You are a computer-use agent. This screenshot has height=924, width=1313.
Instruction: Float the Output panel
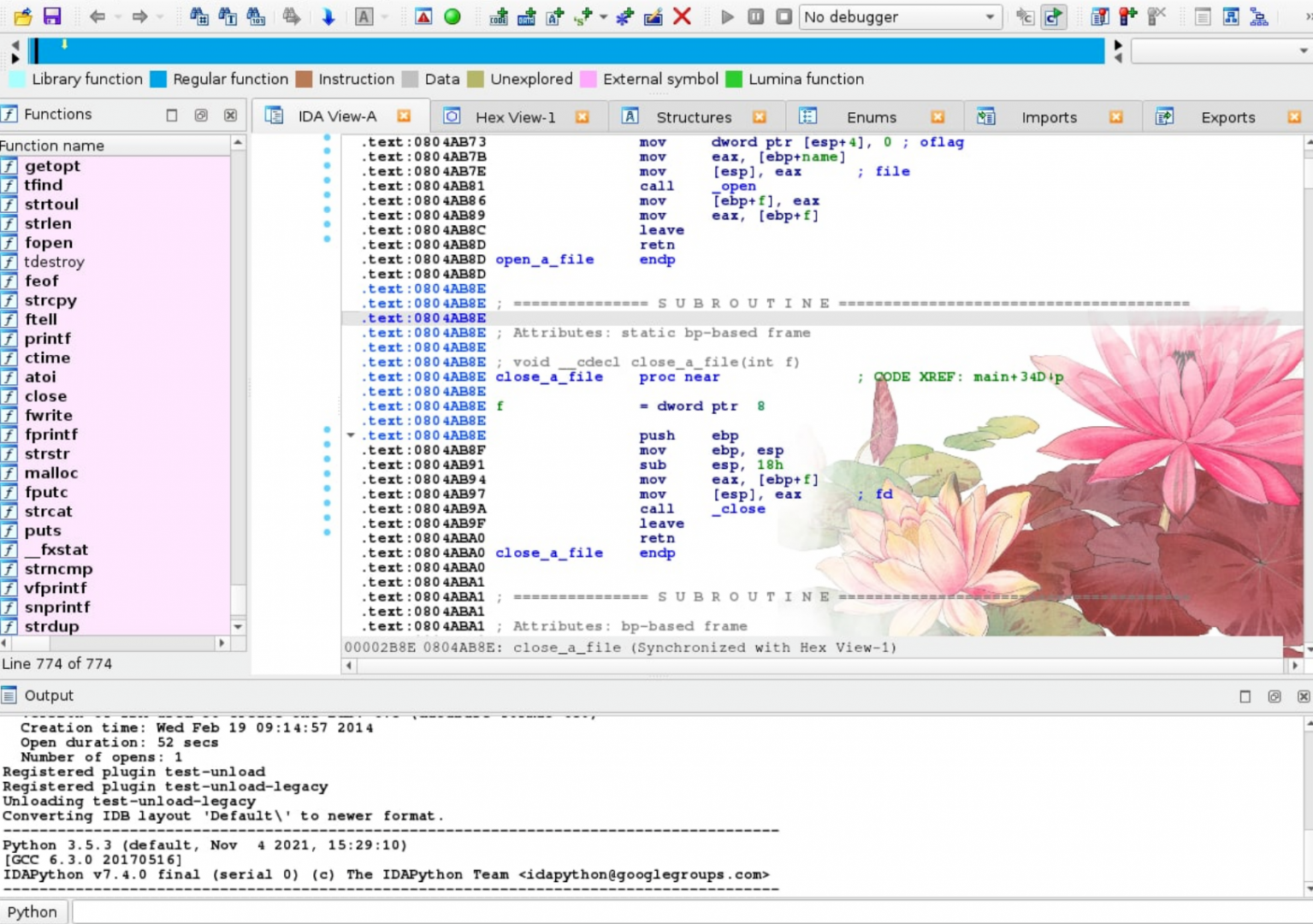click(1274, 696)
